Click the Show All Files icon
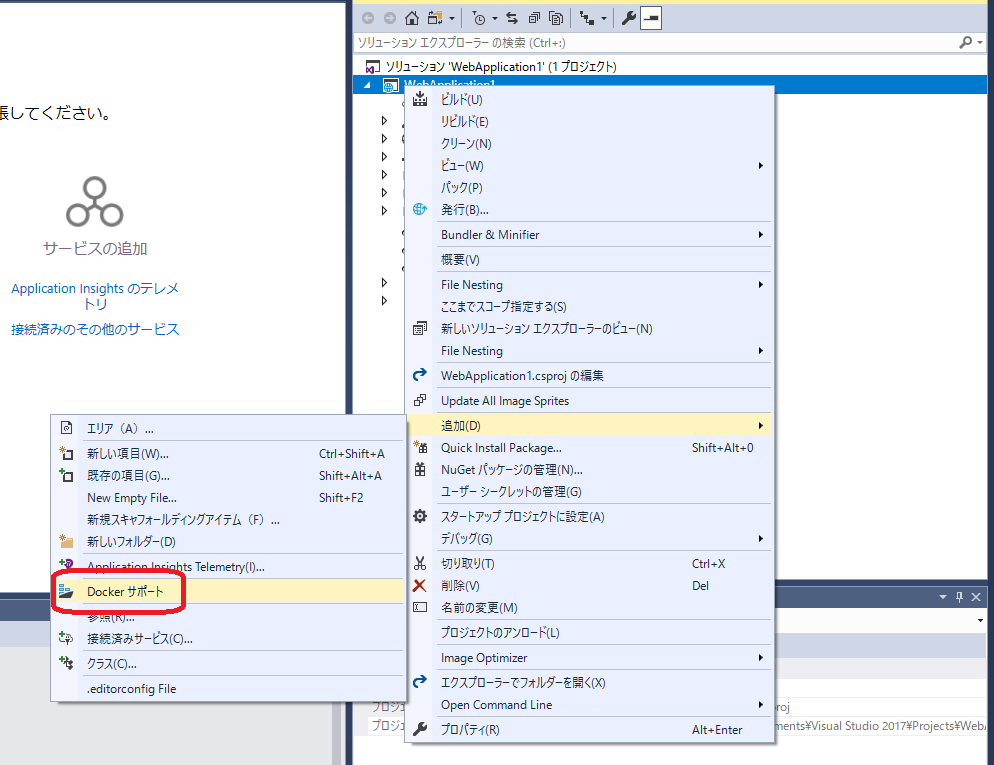This screenshot has width=994, height=765. coord(556,18)
